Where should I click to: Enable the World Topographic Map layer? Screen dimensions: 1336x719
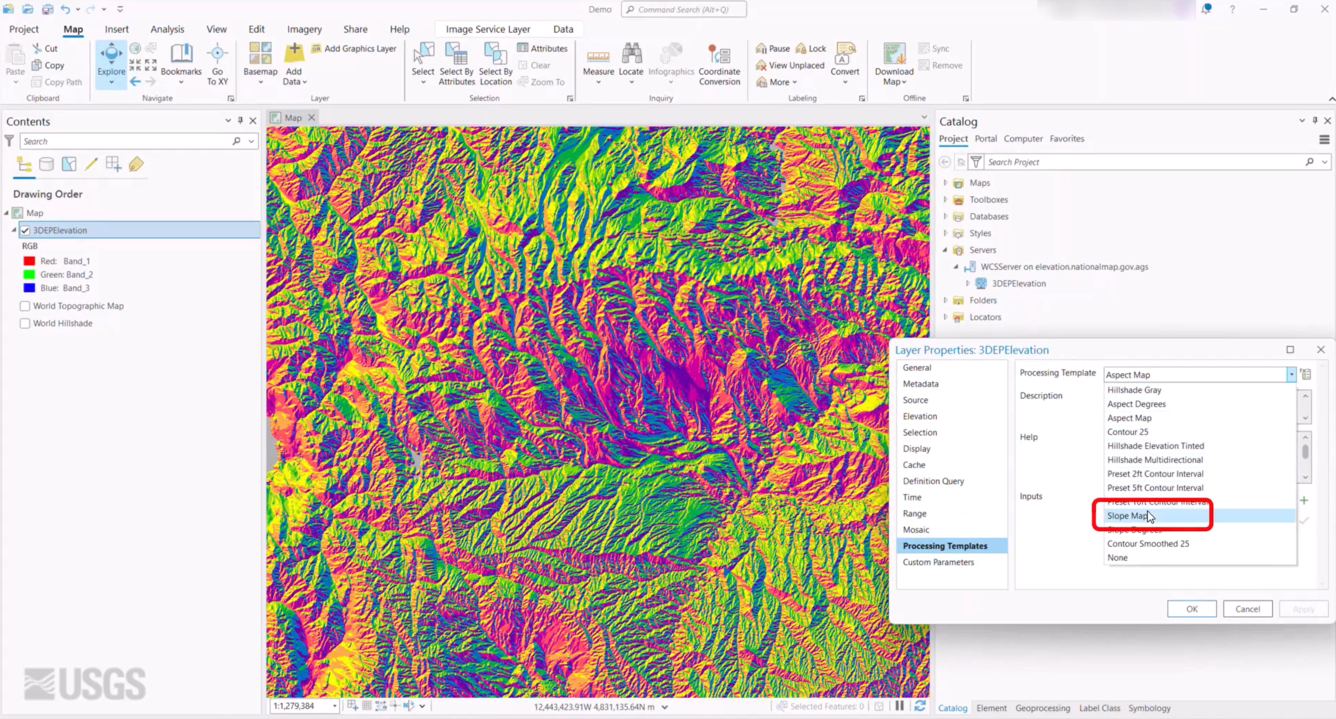coord(25,306)
